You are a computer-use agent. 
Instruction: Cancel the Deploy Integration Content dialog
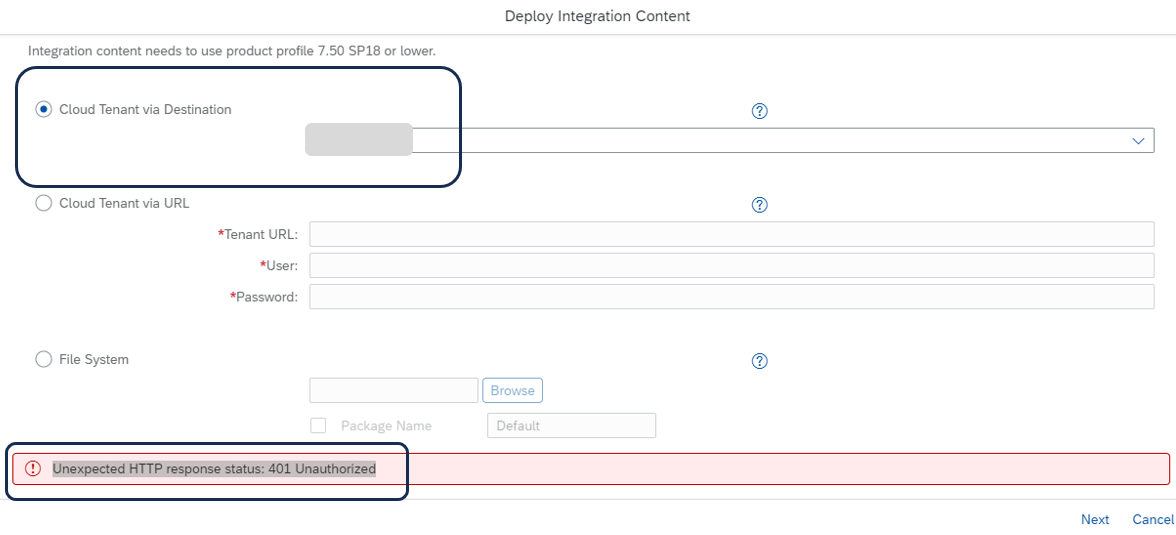point(1153,519)
